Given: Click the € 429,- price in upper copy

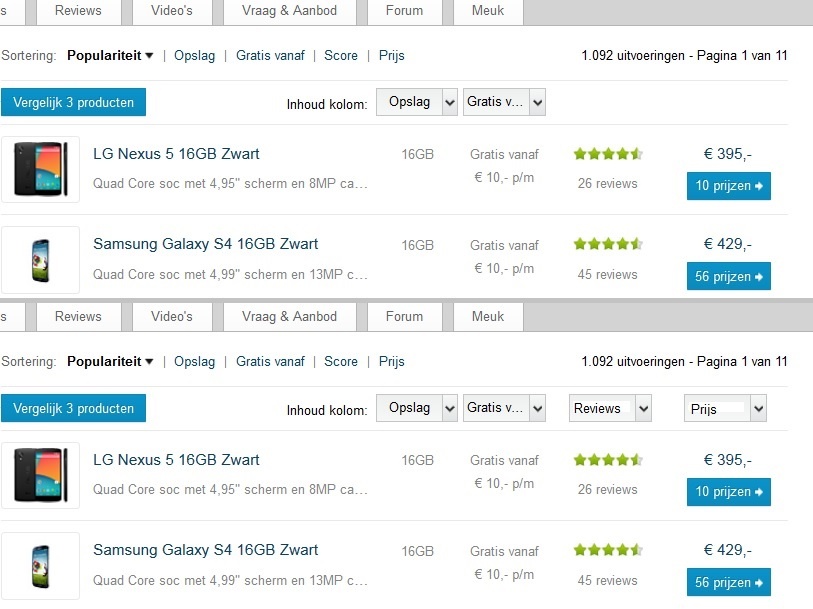Looking at the screenshot, I should [x=727, y=244].
